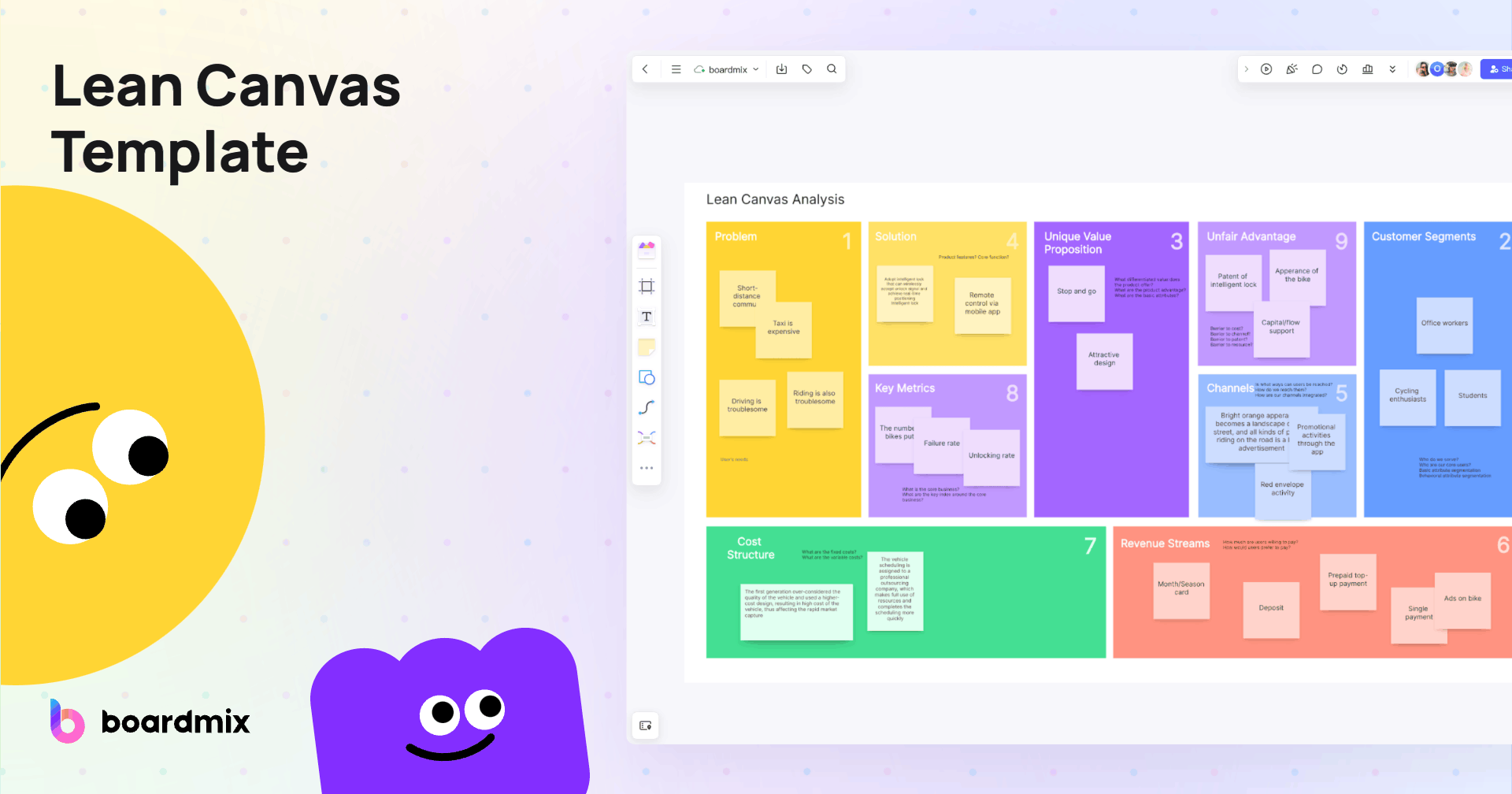Select the 'Riding is also troublesome' sticky note
The image size is (1512, 794).
click(815, 399)
